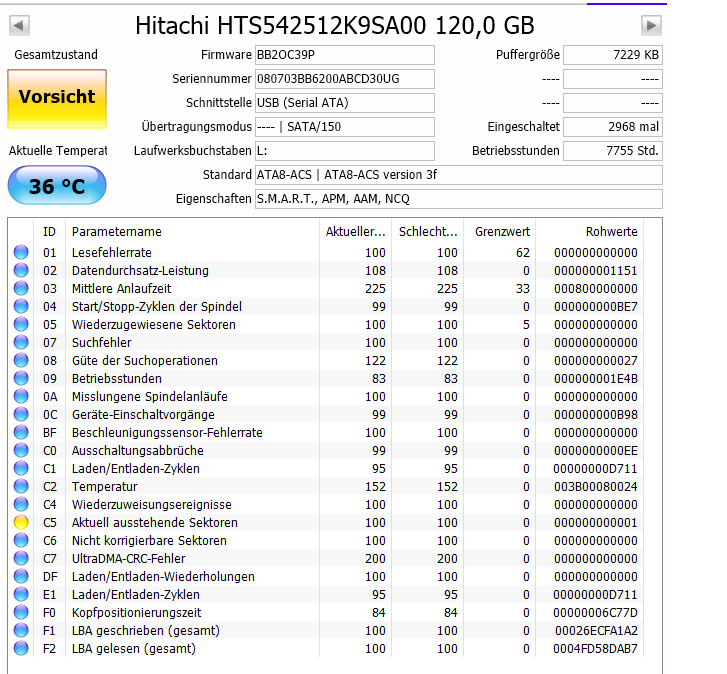Select the Firmware field BB2OC39P
Viewport: 727px width, 674px height.
(345, 55)
